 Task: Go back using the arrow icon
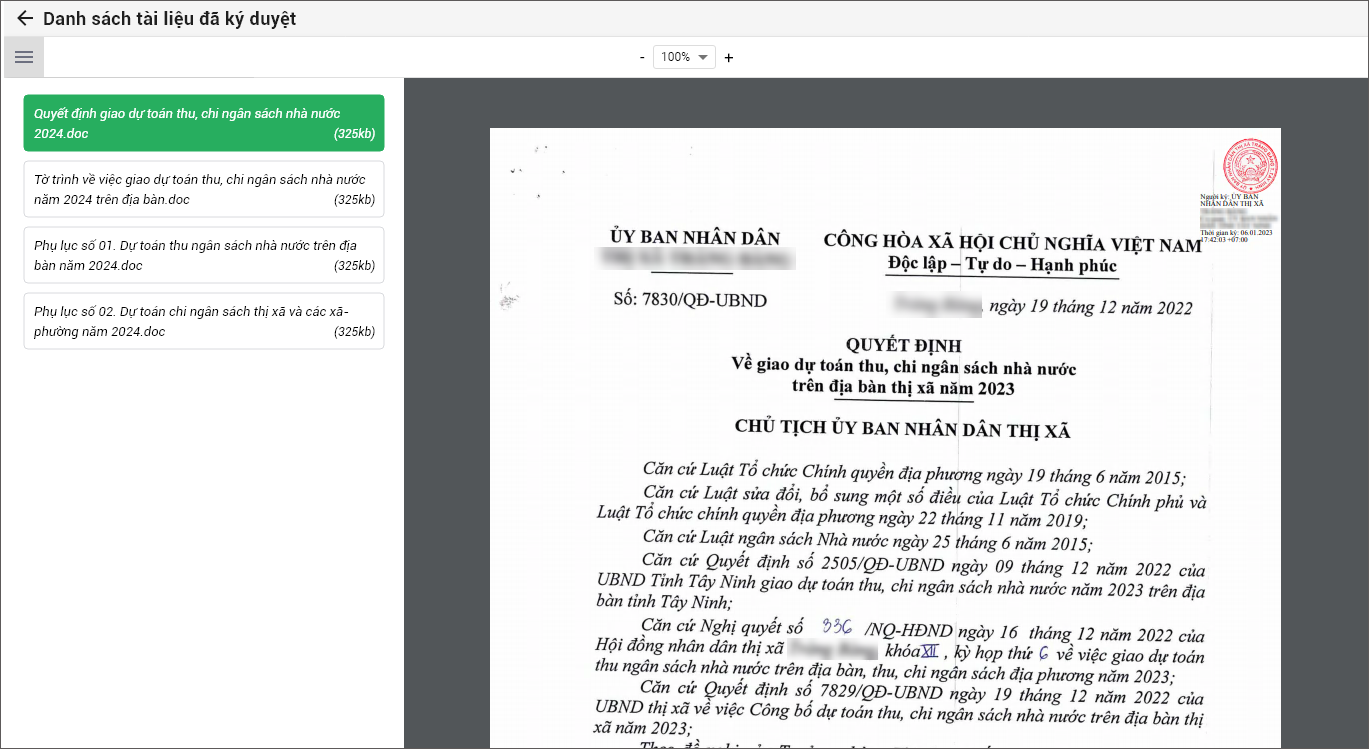click(25, 19)
